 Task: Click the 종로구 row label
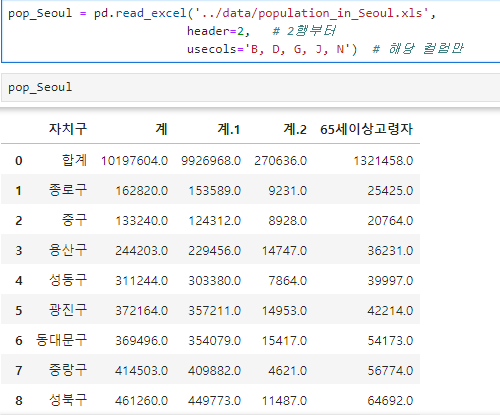click(68, 190)
